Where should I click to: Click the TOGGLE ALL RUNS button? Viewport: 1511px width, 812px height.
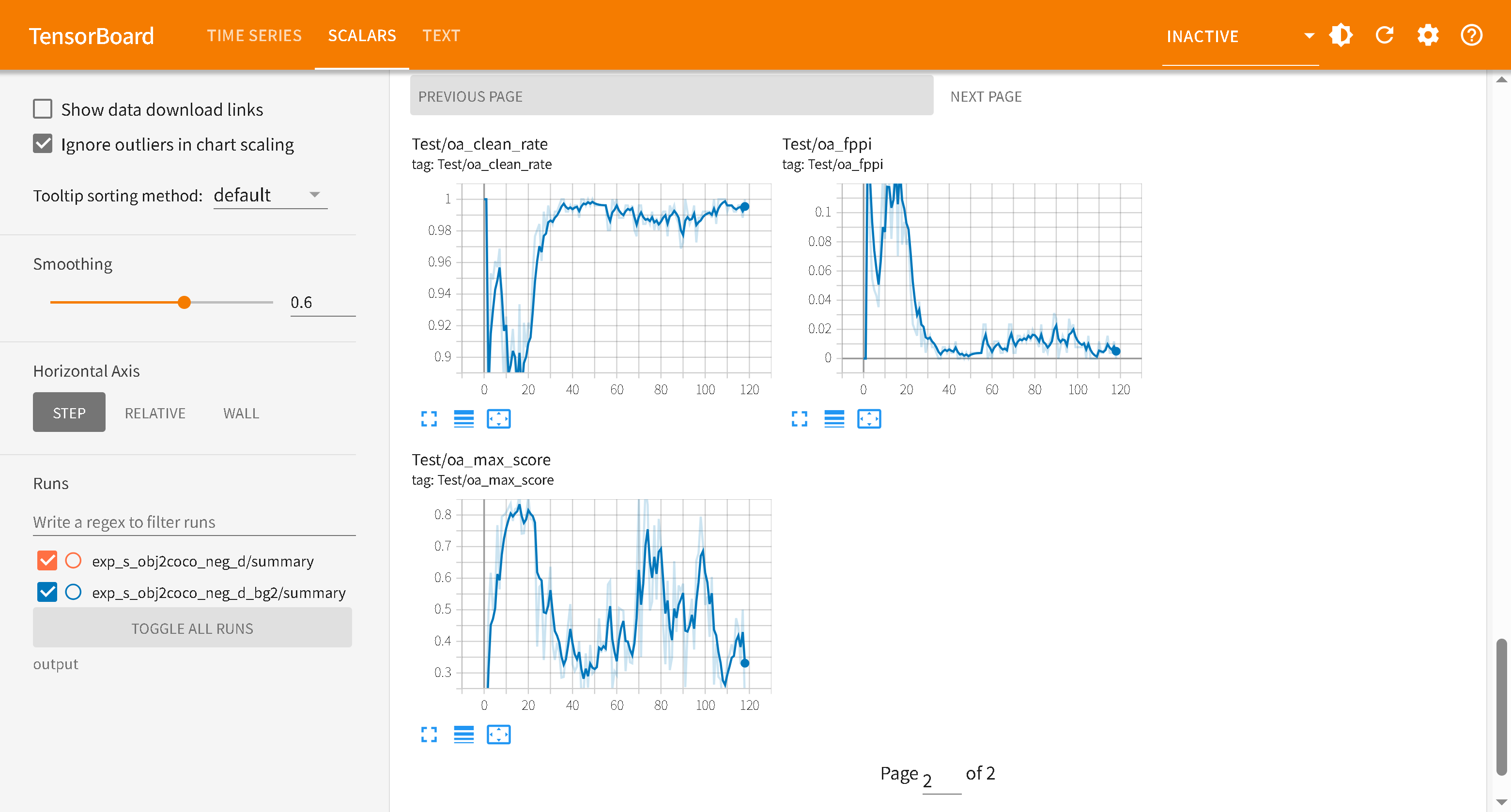192,628
